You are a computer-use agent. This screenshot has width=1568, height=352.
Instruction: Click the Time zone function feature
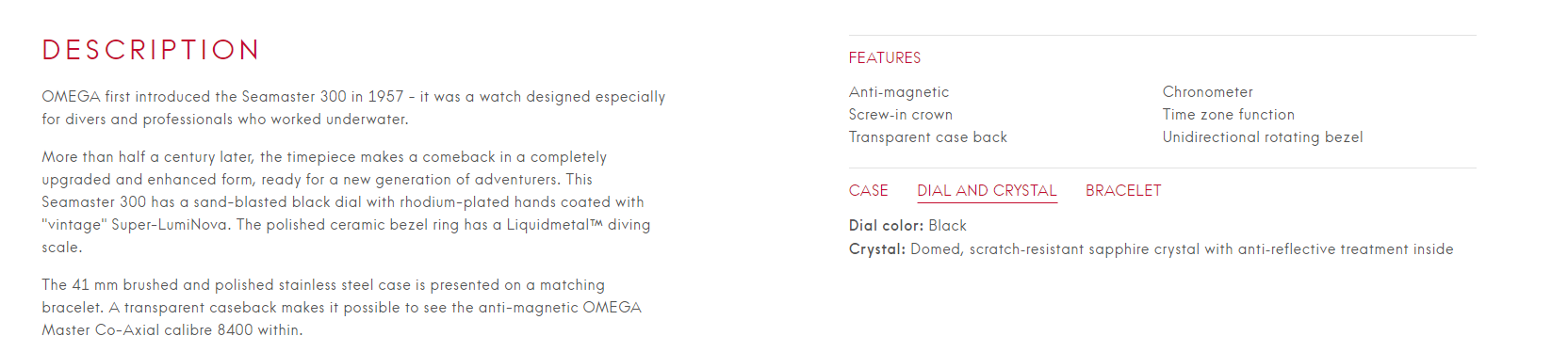click(x=1229, y=115)
